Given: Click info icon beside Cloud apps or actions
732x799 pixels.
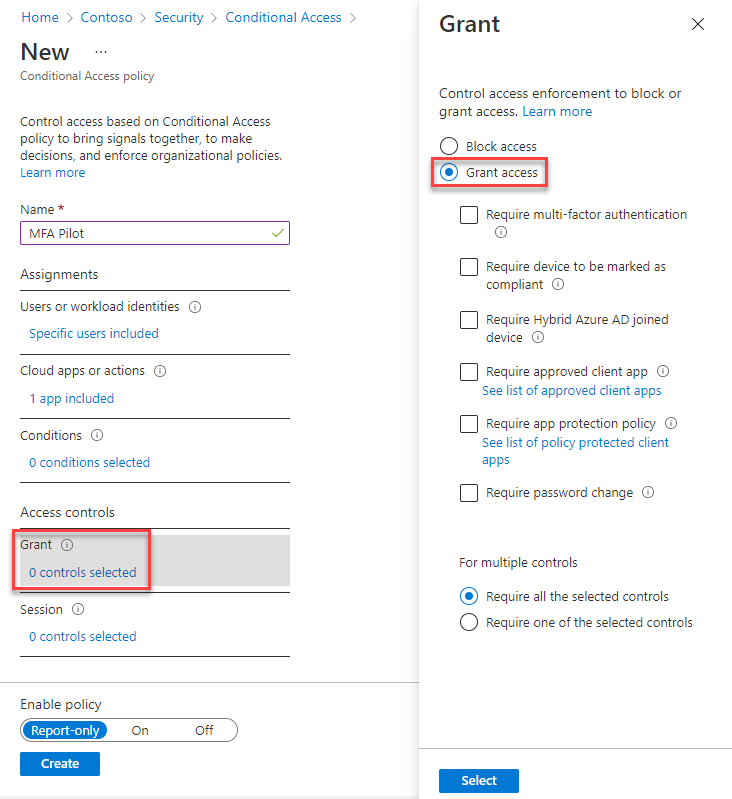Looking at the screenshot, I should [160, 371].
